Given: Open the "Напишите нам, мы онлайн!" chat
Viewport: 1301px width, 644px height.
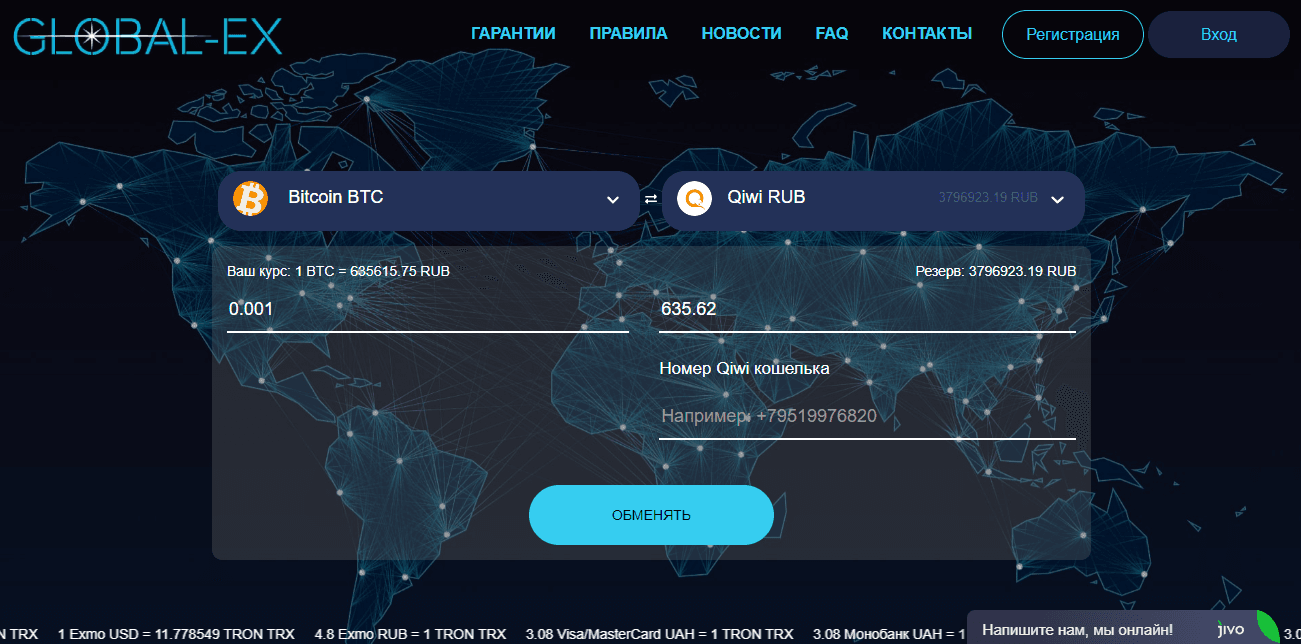Looking at the screenshot, I should tap(1076, 630).
